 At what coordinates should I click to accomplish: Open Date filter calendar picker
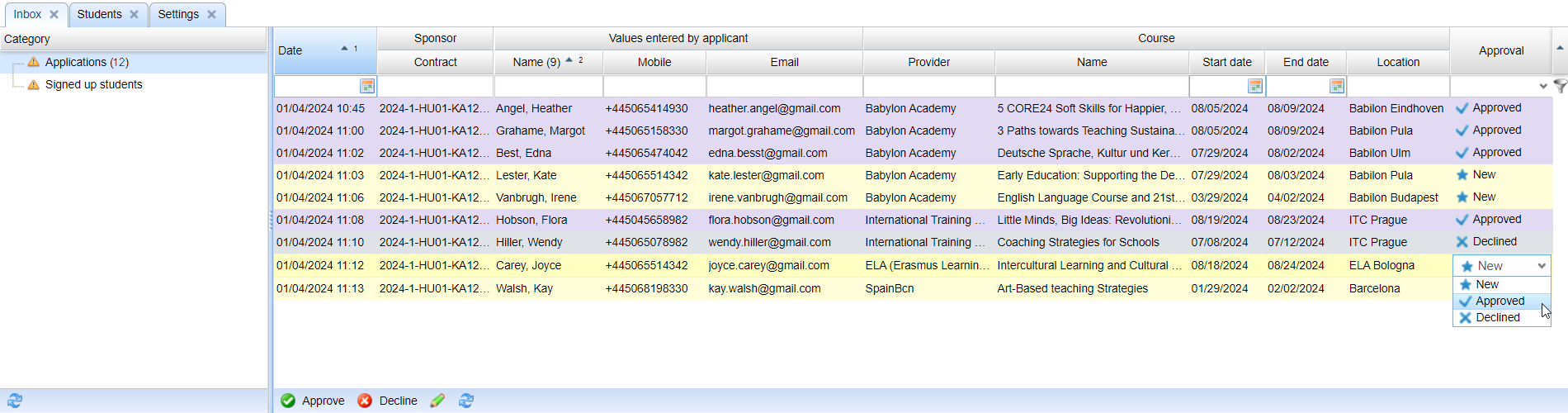click(x=367, y=86)
